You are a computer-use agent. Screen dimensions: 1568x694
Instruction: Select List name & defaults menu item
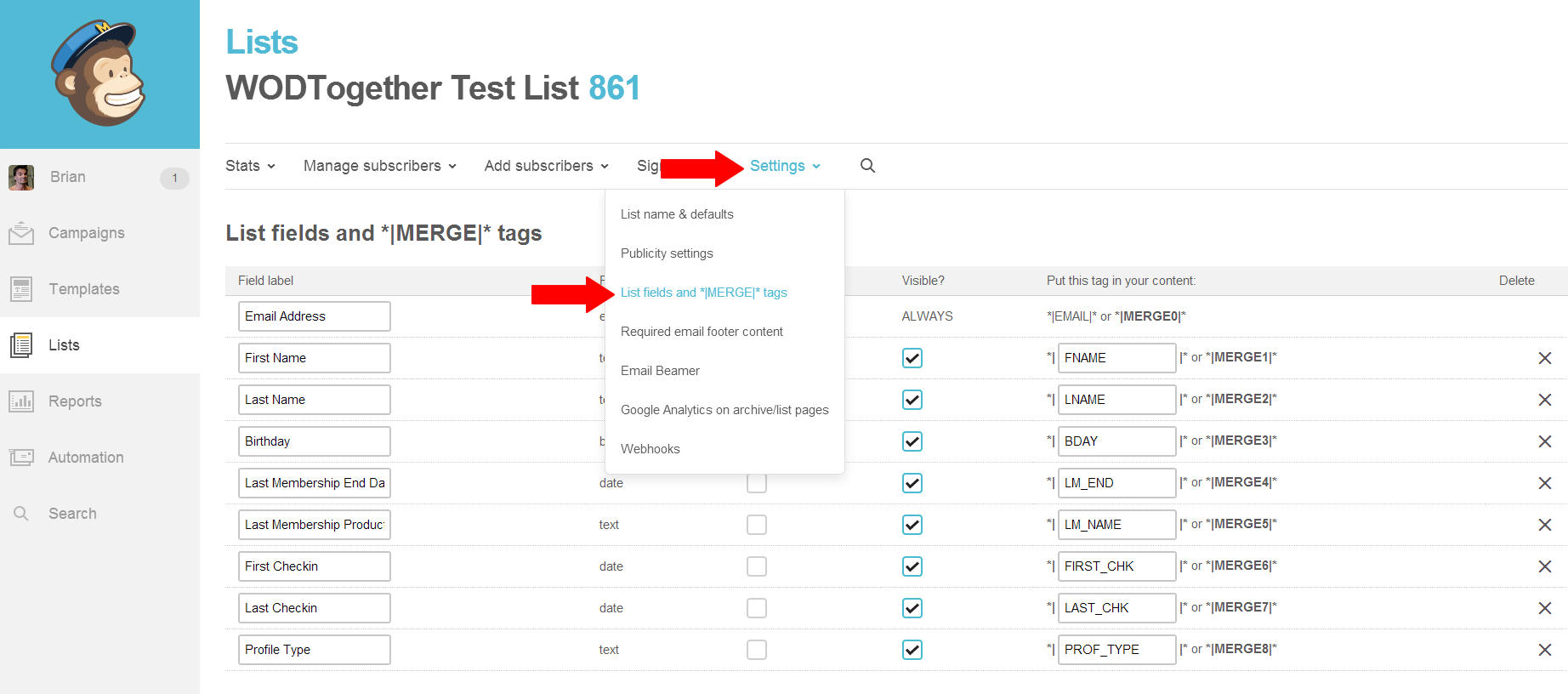pos(677,214)
